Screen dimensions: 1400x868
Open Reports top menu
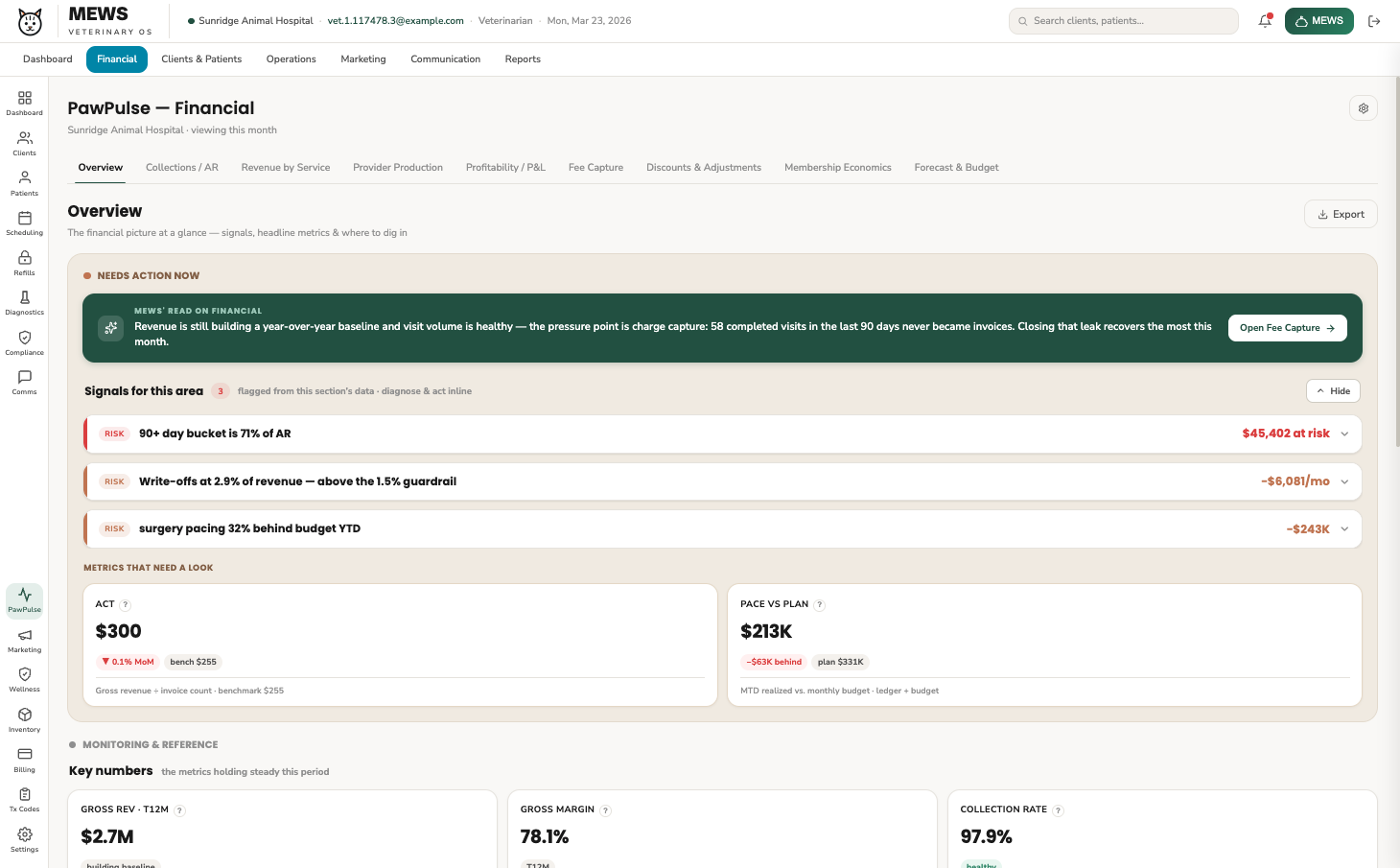[523, 59]
